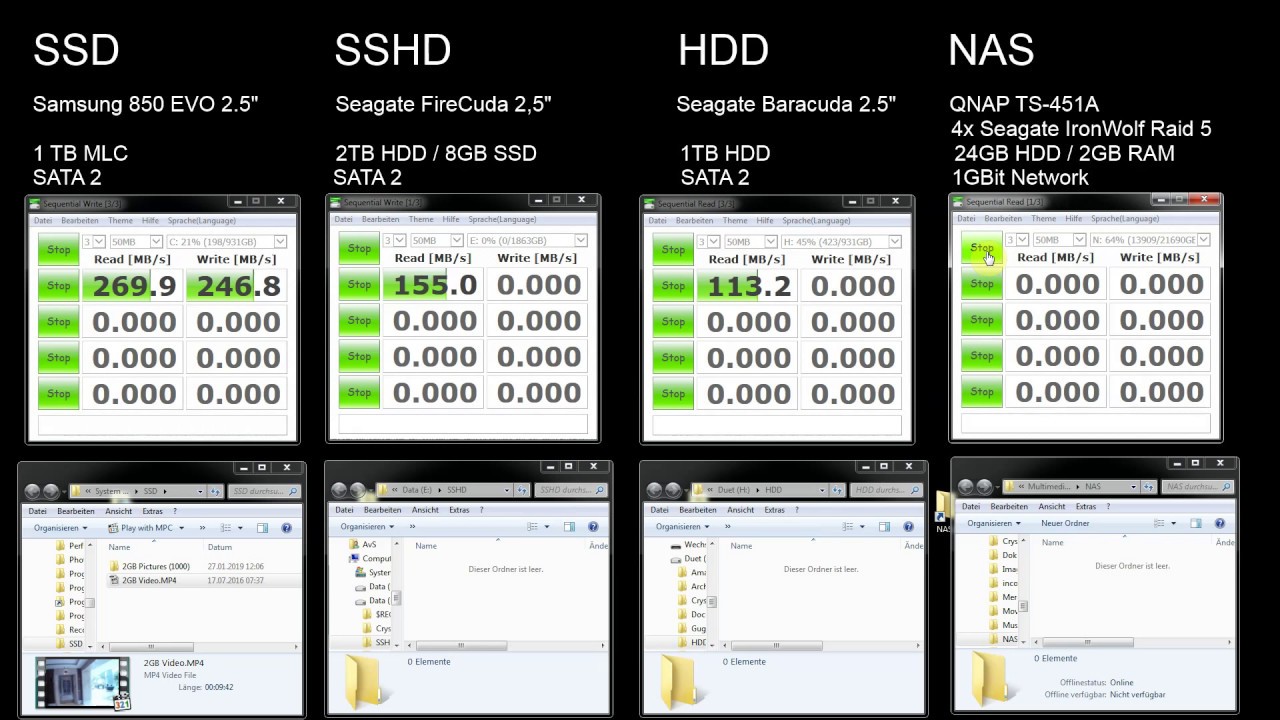Go back in the HDD Explorer window
This screenshot has height=720, width=1280.
tap(654, 490)
